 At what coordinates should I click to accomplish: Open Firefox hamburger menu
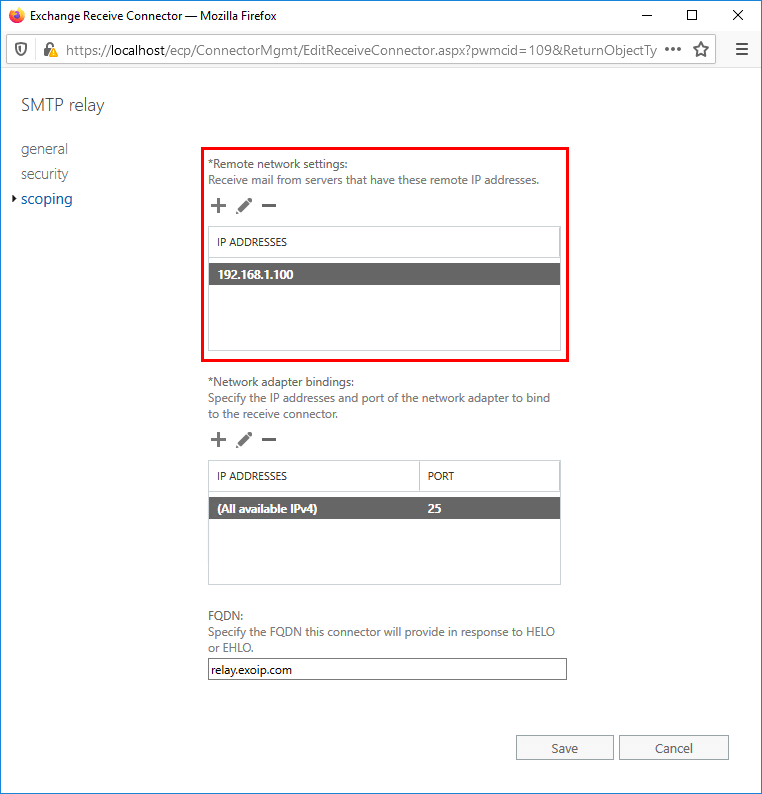pyautogui.click(x=741, y=49)
